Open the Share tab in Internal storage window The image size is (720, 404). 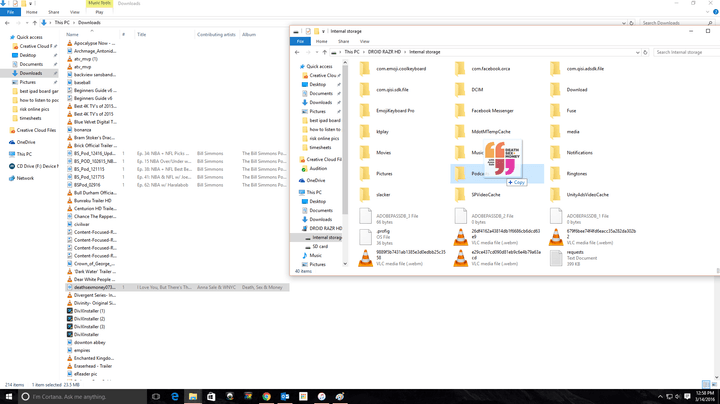343,41
